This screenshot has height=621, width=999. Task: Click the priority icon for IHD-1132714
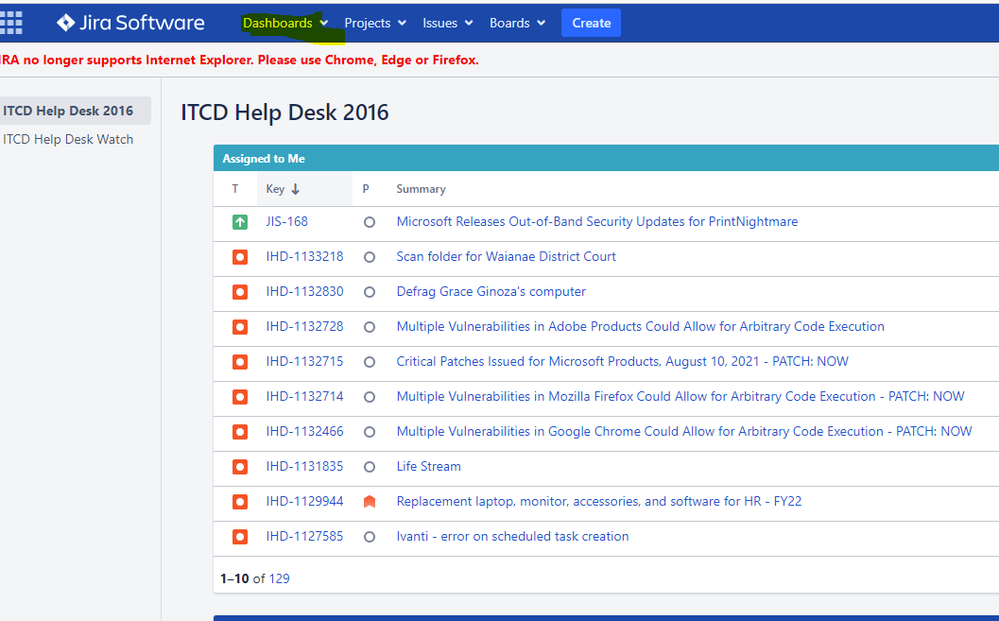pyautogui.click(x=370, y=397)
